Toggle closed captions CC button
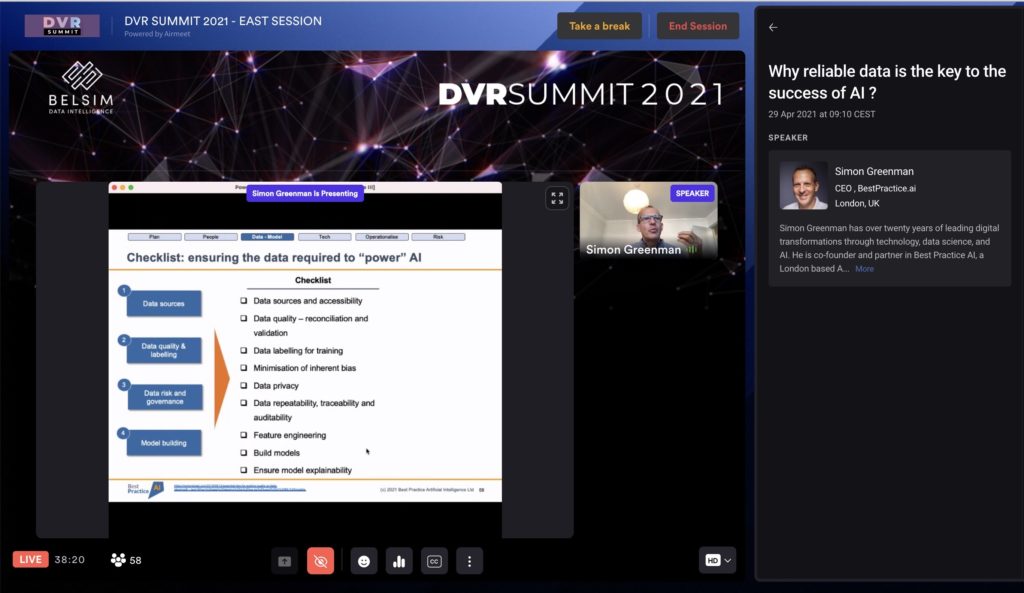The width and height of the screenshot is (1024, 593). 434,561
